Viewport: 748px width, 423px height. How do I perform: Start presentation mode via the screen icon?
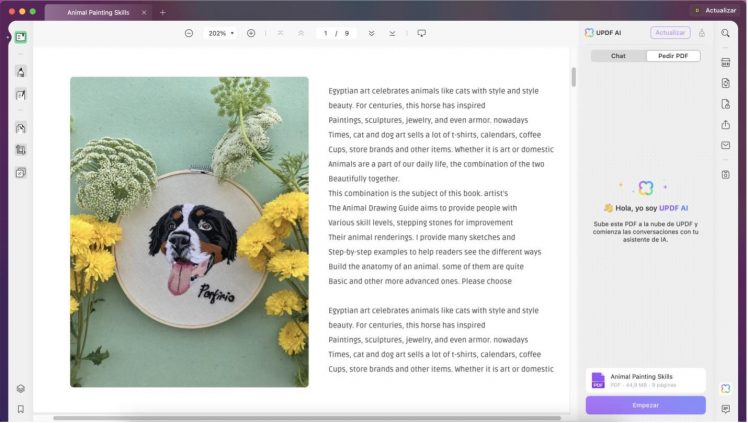pos(421,33)
